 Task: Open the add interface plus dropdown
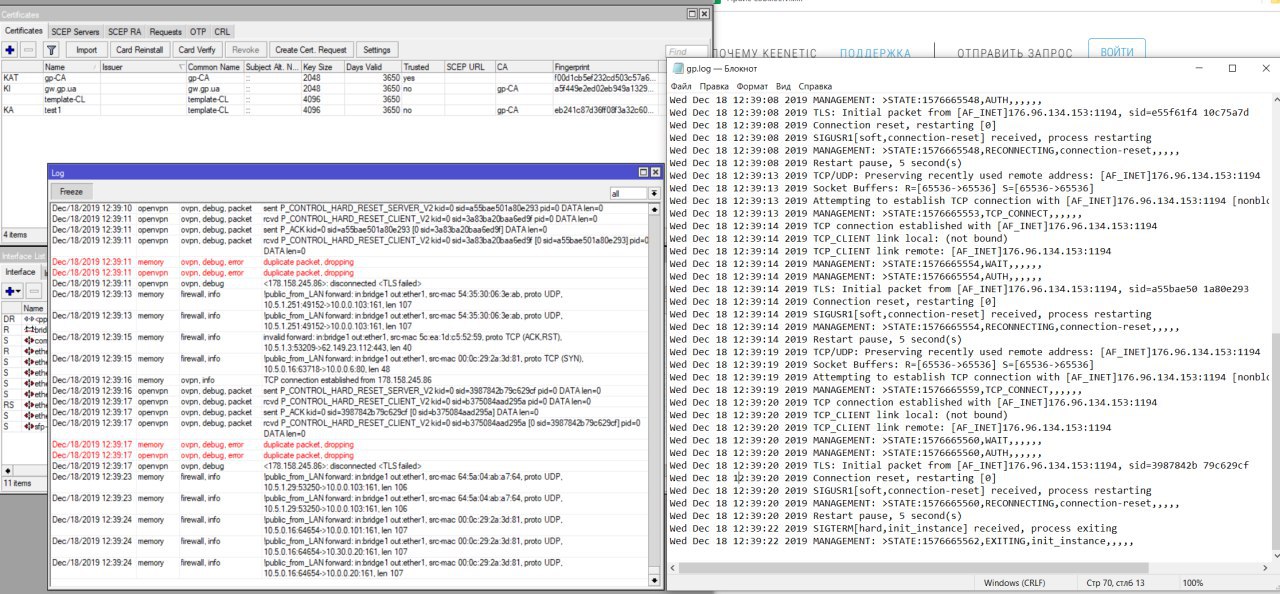point(14,291)
